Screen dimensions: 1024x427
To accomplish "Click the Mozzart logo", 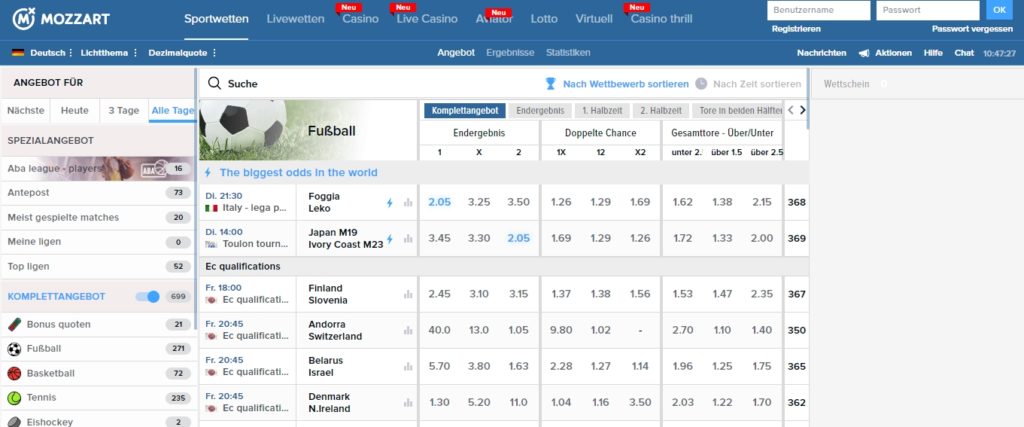I will (62, 19).
